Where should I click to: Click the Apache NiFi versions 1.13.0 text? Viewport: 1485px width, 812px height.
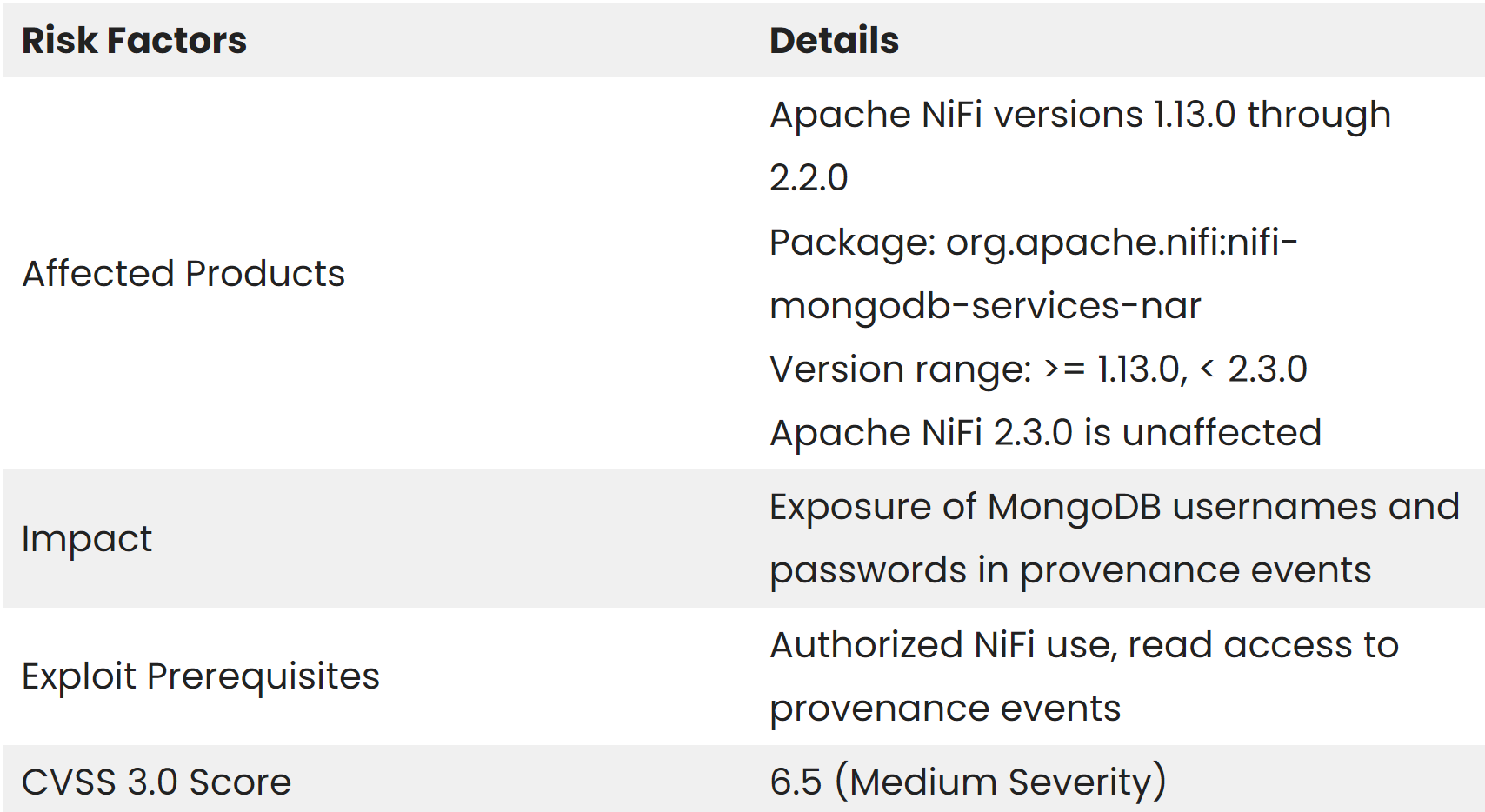(1002, 115)
